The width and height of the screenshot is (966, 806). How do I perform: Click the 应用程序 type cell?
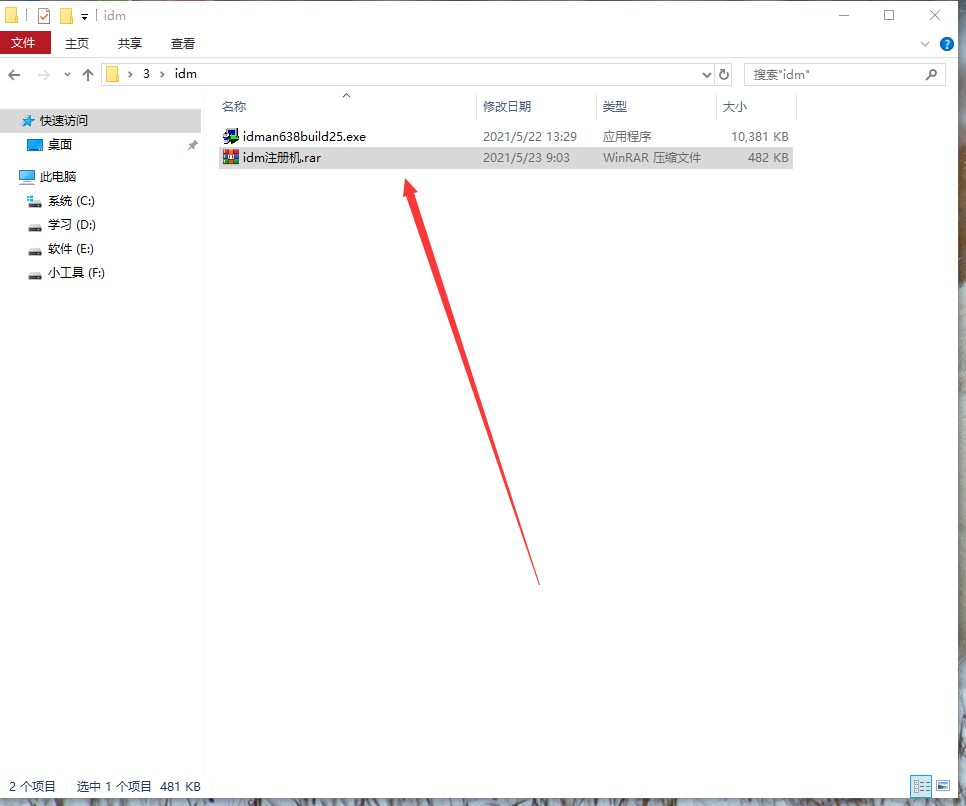tap(627, 137)
